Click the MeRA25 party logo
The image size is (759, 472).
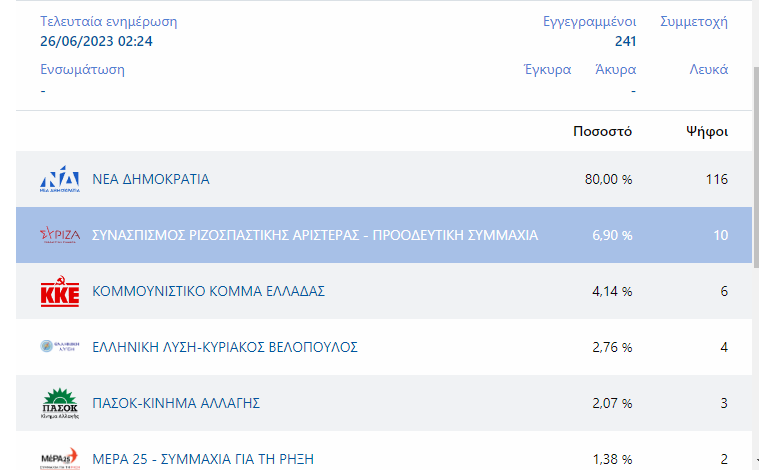click(x=60, y=458)
